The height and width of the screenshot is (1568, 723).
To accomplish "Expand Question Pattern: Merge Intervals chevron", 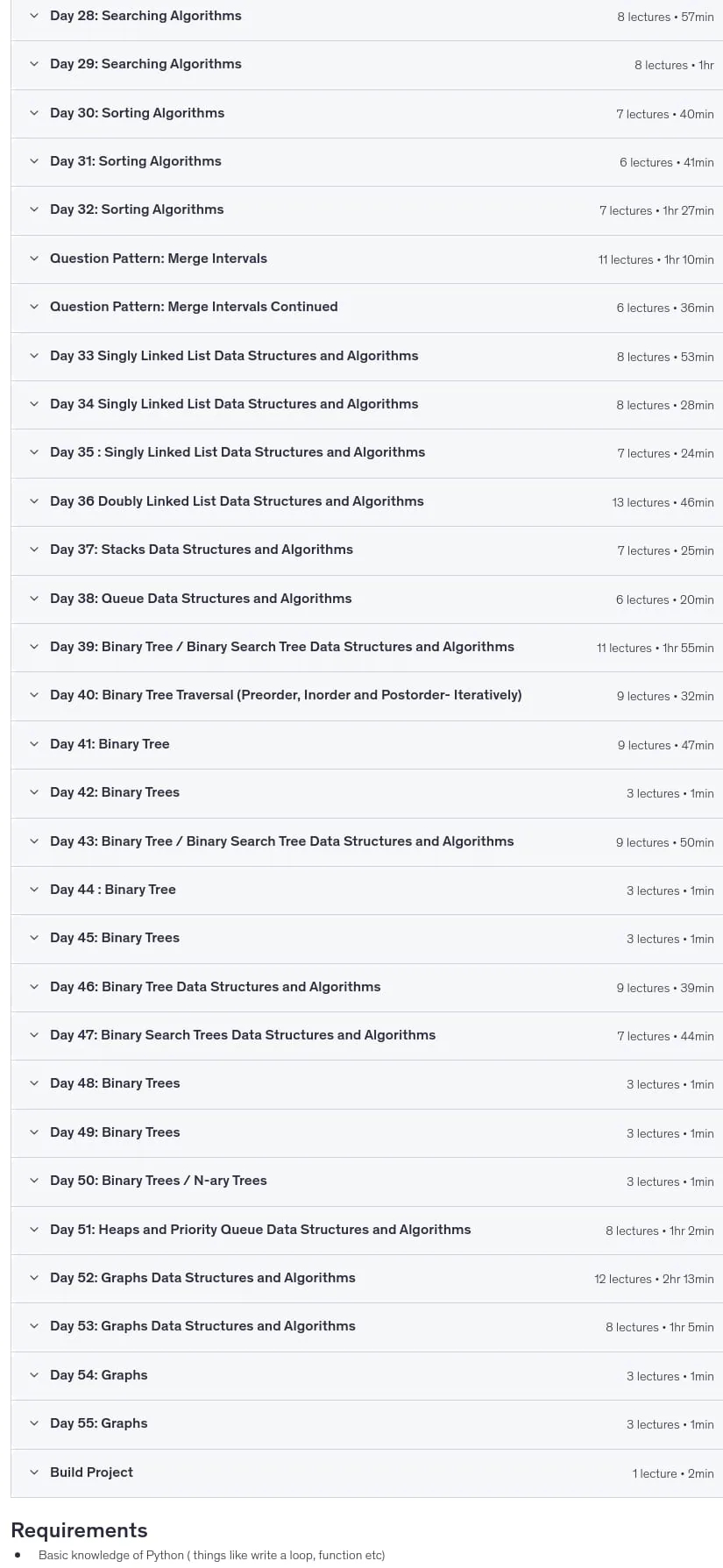I will 34,259.
